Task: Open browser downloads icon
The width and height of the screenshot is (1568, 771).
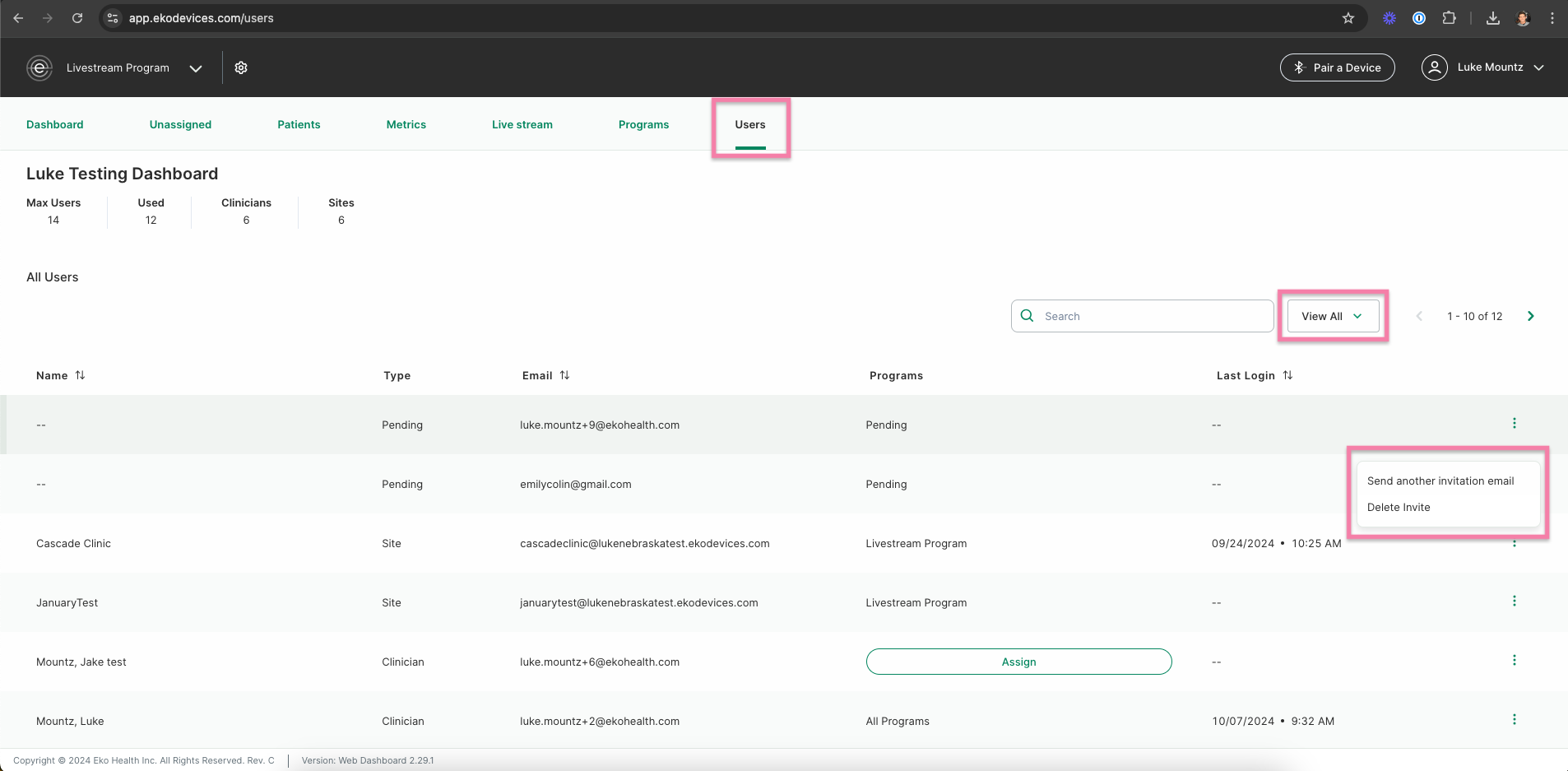Action: point(1492,18)
